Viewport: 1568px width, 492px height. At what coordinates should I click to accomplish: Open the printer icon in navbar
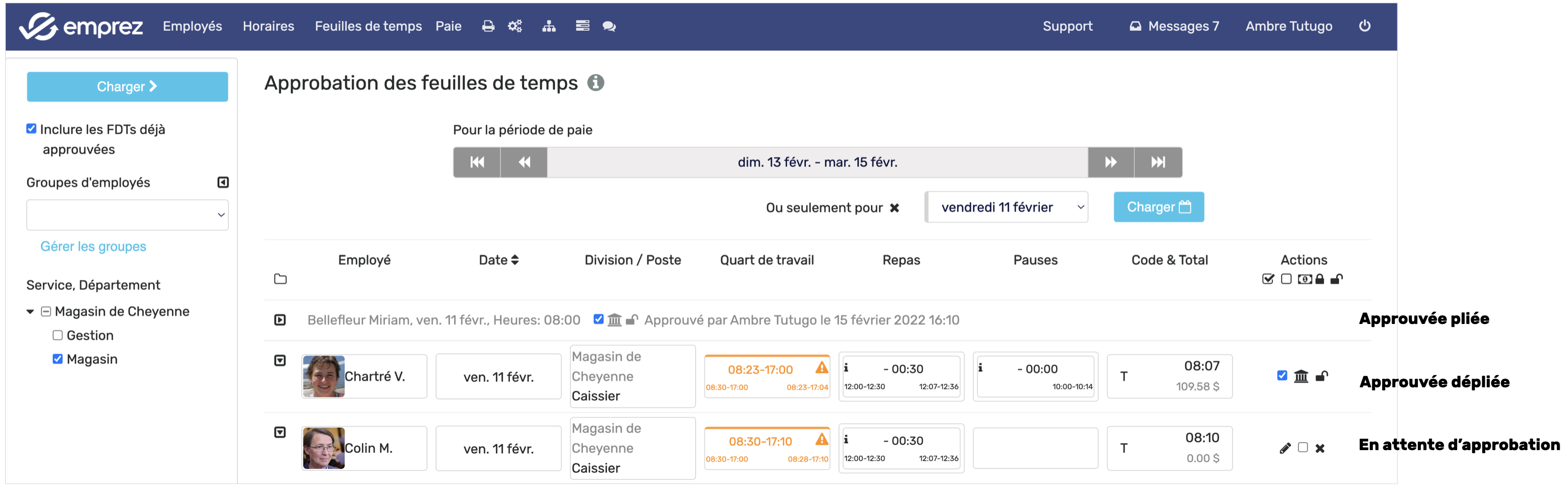pyautogui.click(x=488, y=26)
